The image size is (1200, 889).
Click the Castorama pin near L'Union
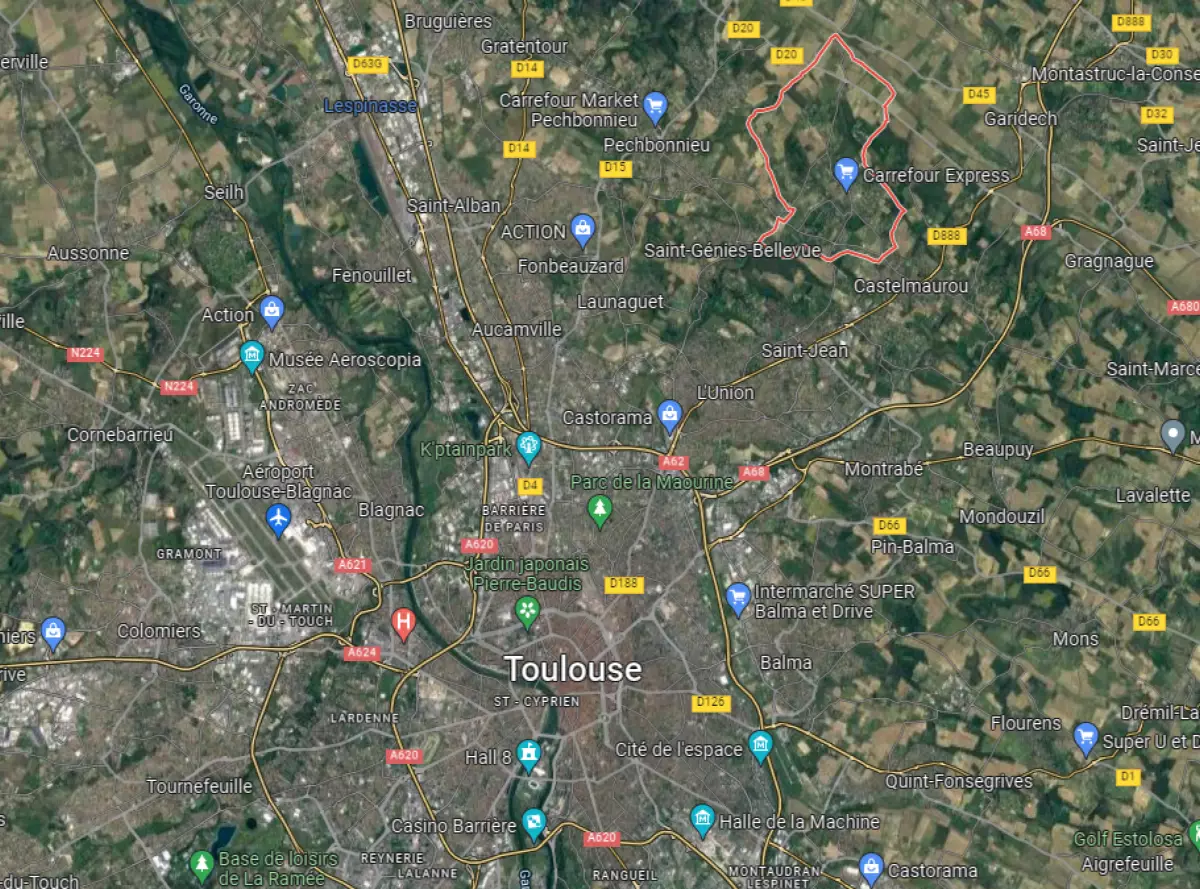point(669,415)
